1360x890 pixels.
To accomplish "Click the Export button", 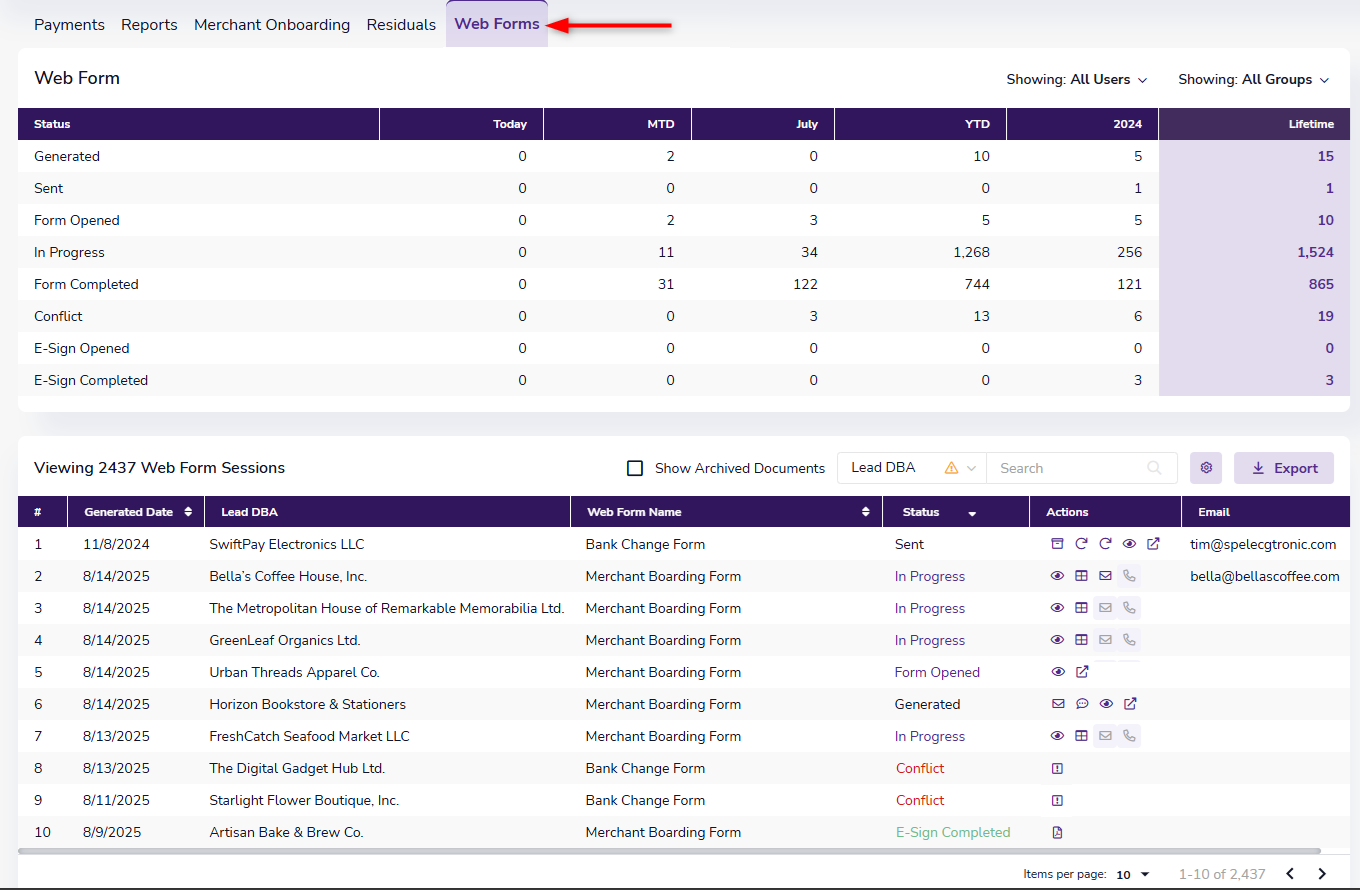I will [x=1284, y=468].
